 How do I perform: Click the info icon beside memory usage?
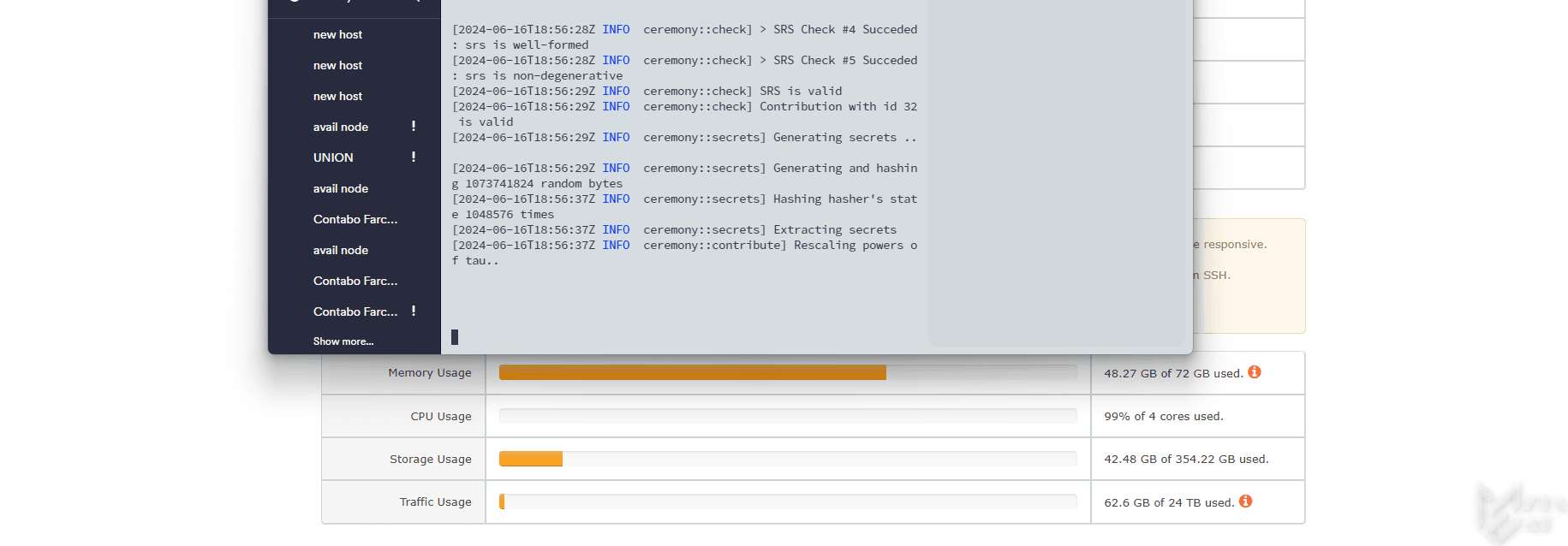[x=1254, y=372]
